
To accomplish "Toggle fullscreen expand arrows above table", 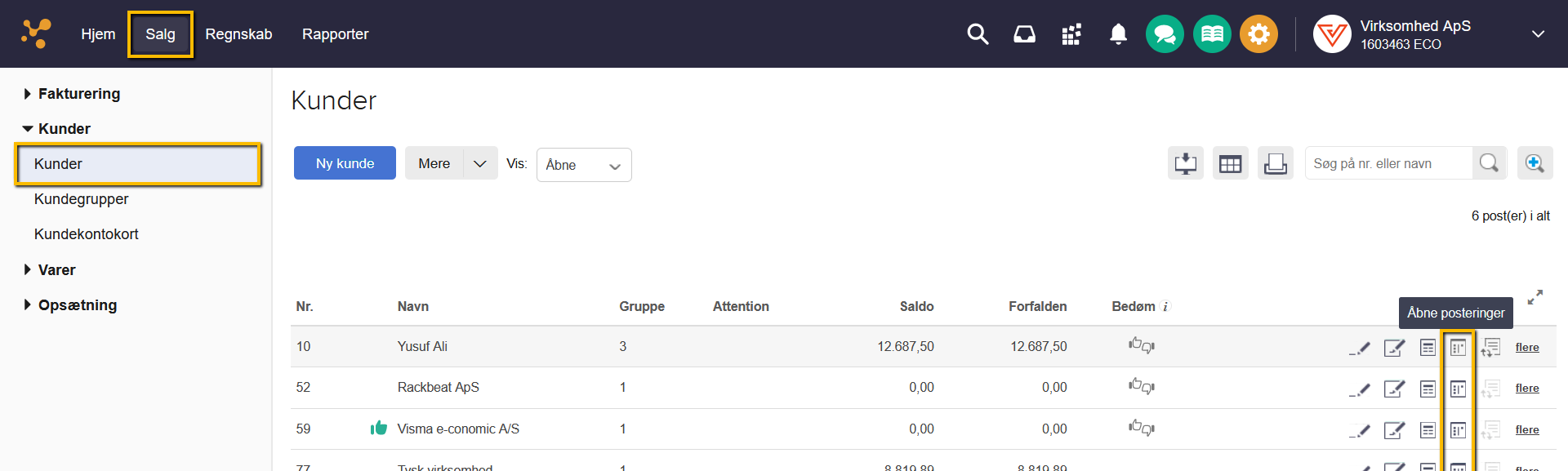I will [1535, 297].
